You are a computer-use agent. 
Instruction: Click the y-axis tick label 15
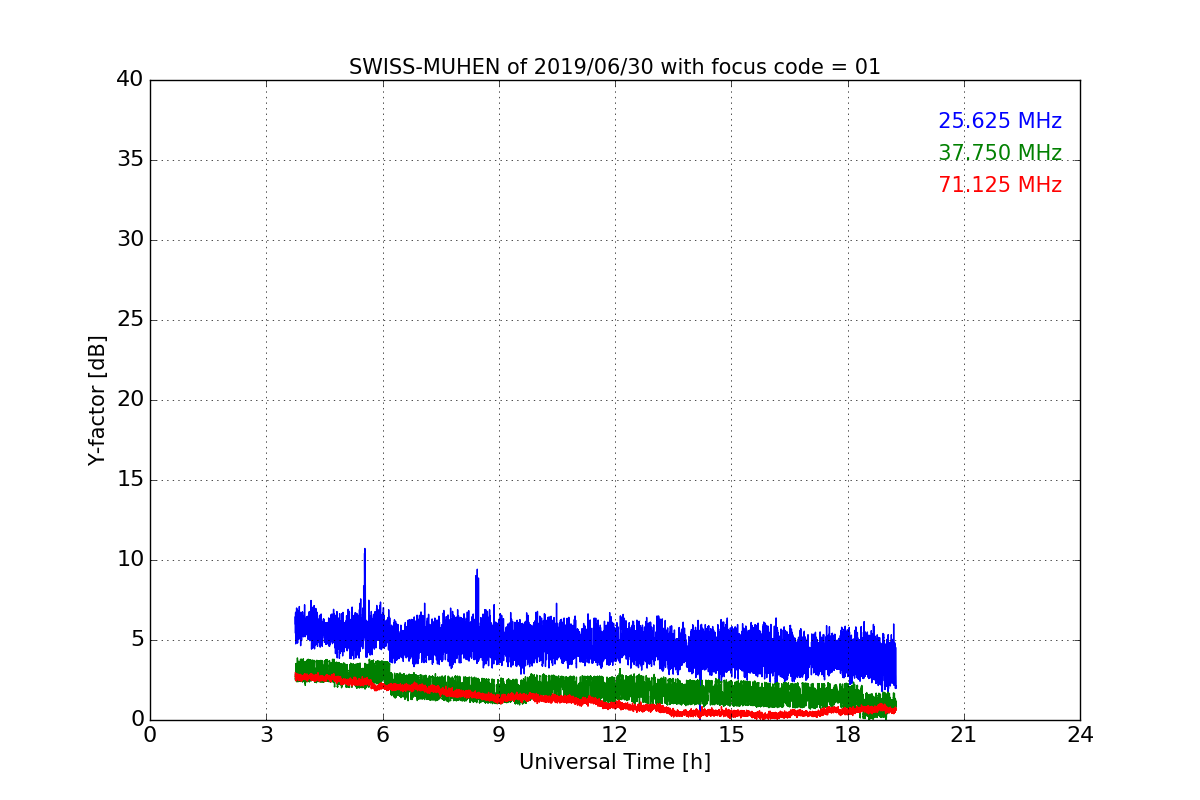pyautogui.click(x=130, y=480)
